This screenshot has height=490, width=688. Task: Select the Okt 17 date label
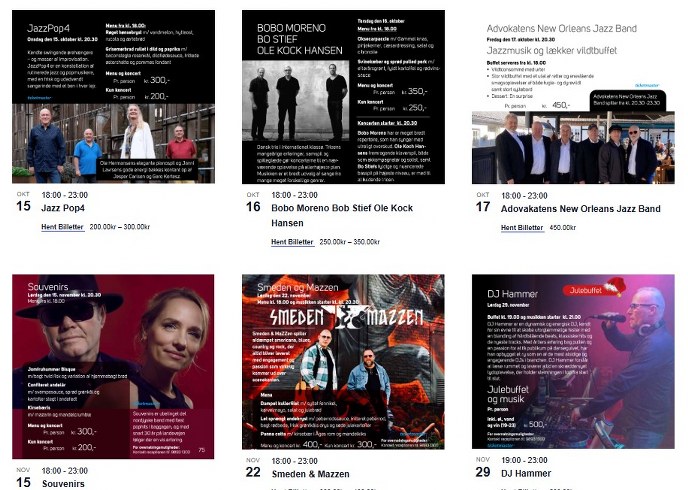(483, 202)
